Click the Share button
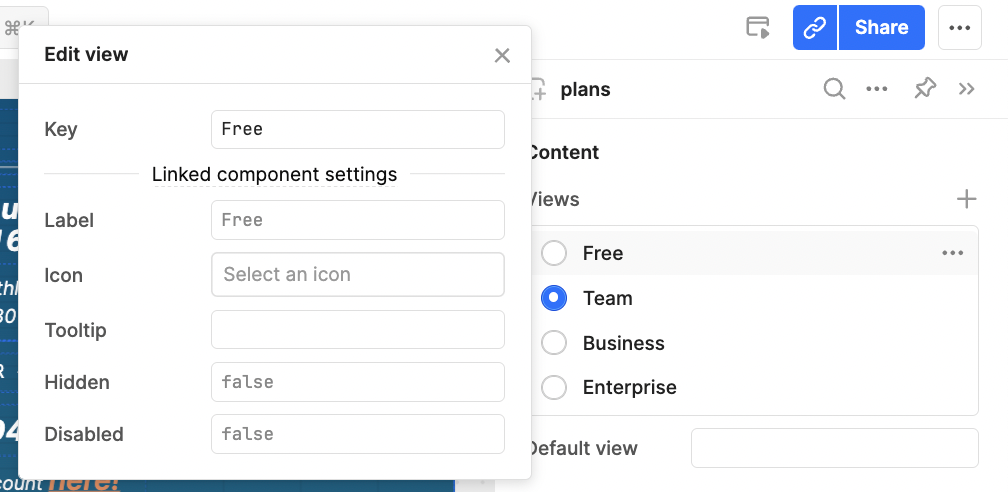Viewport: 1008px width, 492px height. [881, 28]
